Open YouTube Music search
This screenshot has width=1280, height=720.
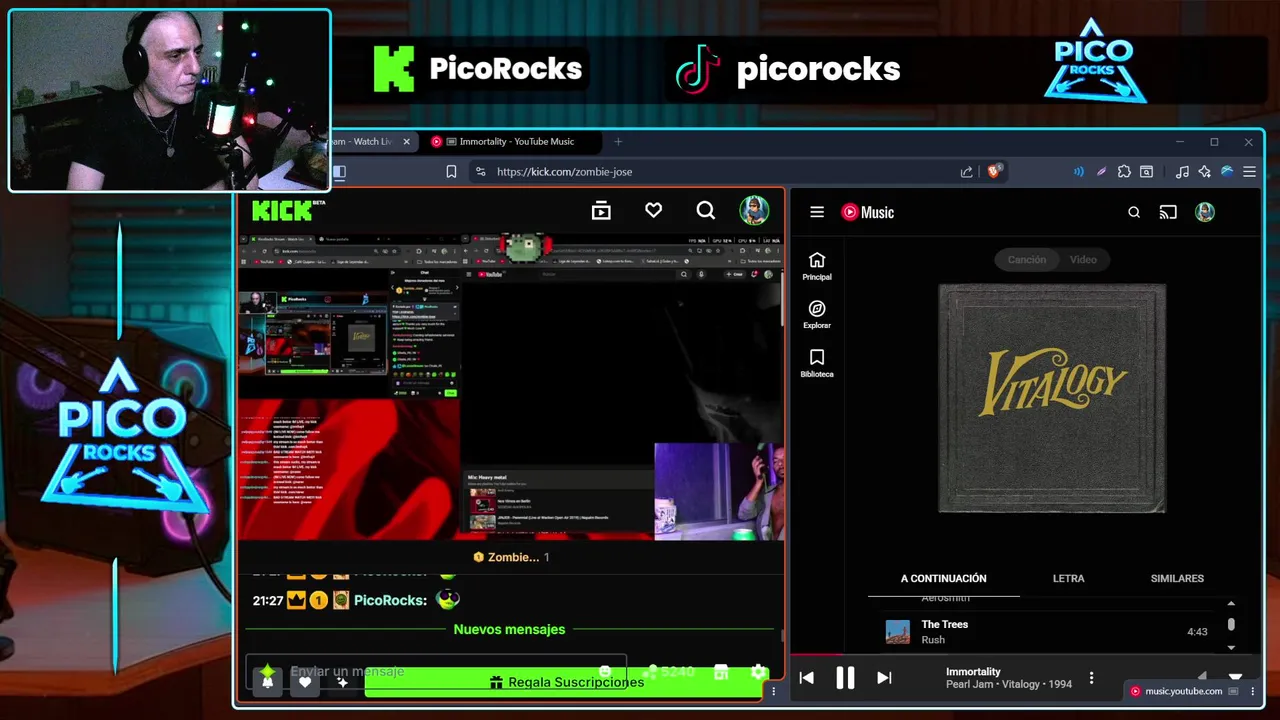pyautogui.click(x=1134, y=212)
